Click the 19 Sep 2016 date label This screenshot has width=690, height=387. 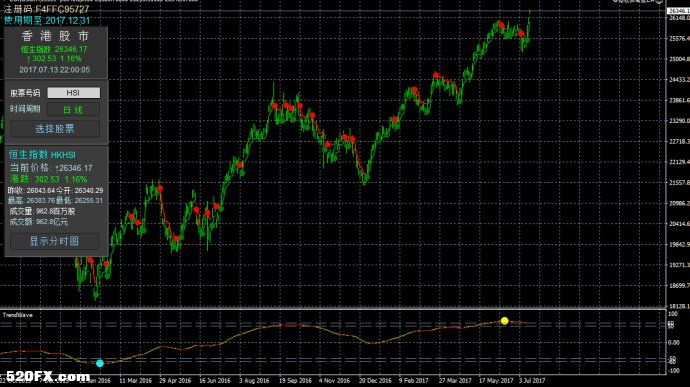[x=295, y=380]
